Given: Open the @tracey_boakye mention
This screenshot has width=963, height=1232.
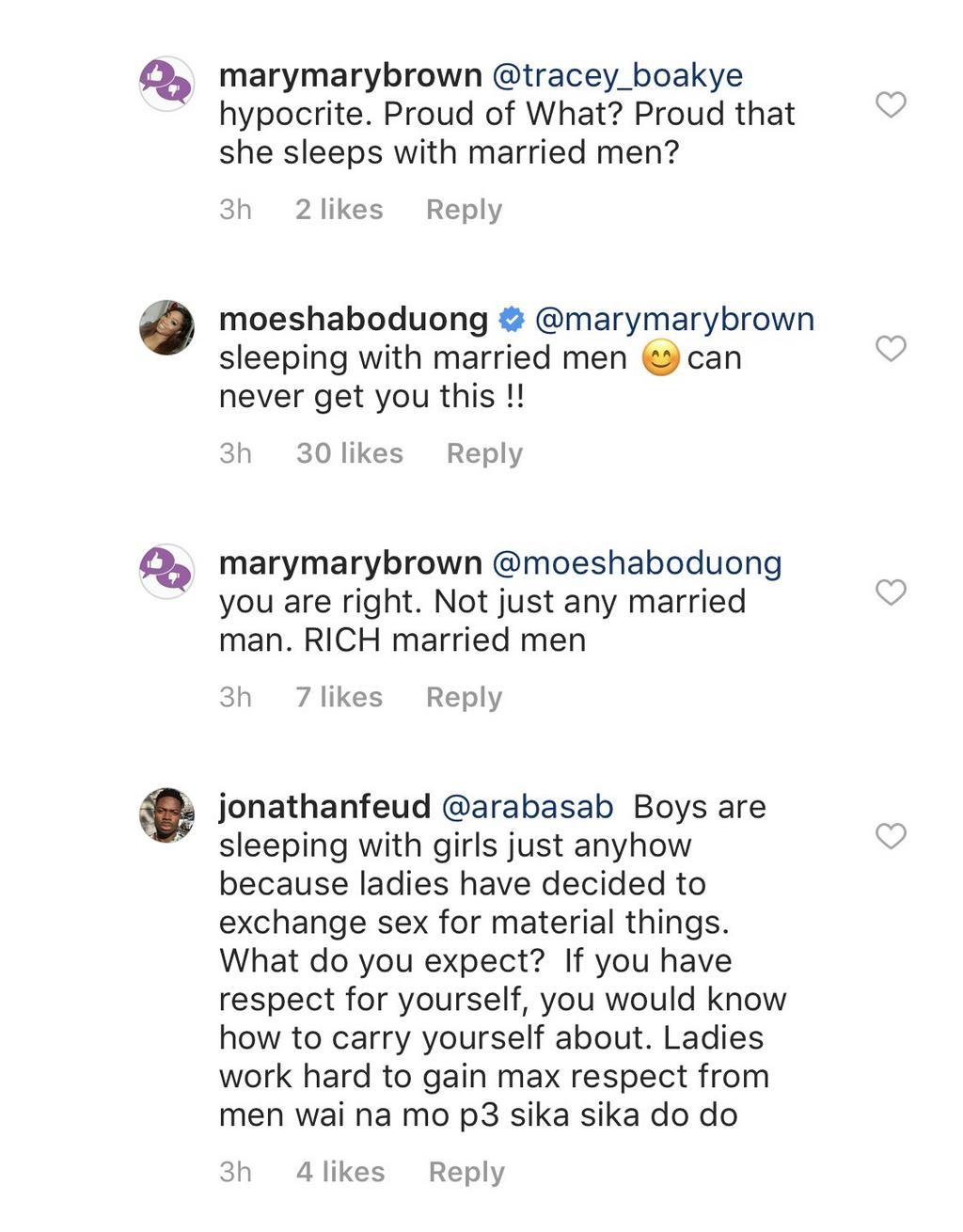Looking at the screenshot, I should pyautogui.click(x=618, y=75).
